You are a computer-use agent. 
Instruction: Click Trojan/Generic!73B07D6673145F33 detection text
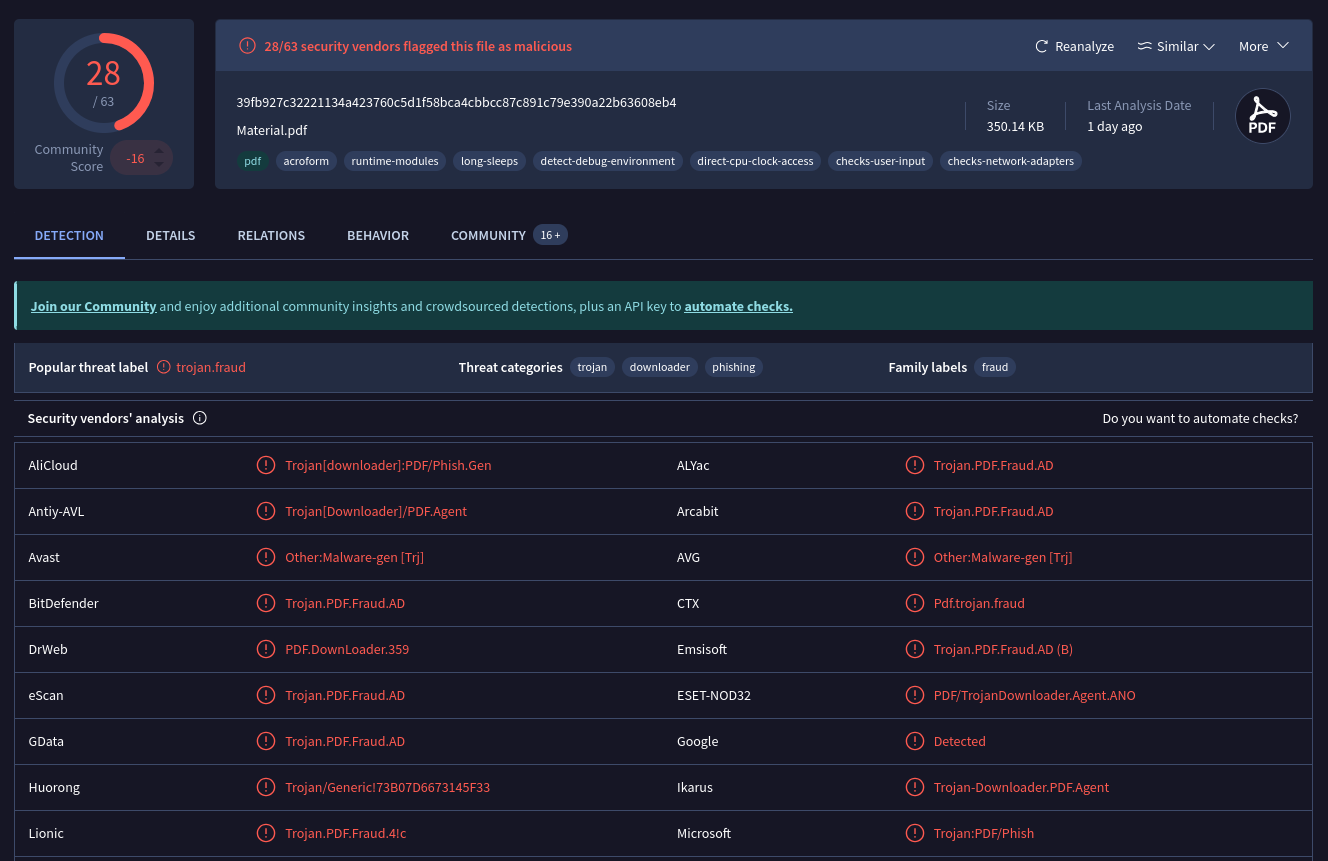(388, 787)
